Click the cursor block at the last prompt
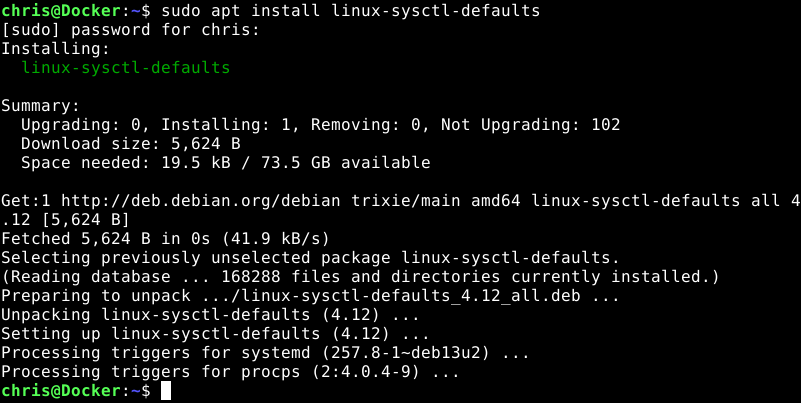Screen dimensions: 801x403 click(166, 392)
